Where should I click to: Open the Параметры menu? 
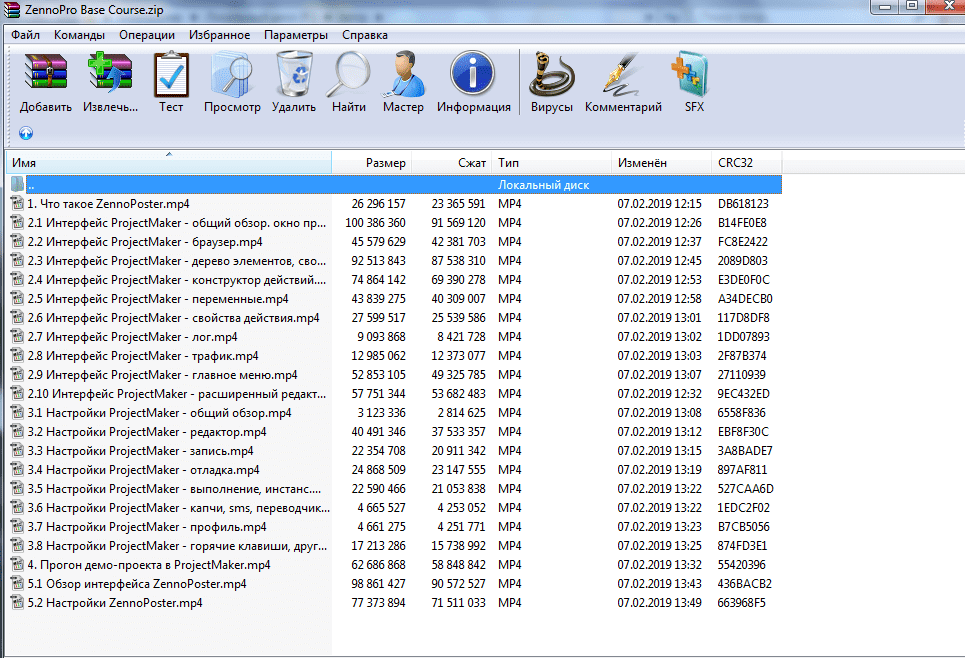[x=296, y=35]
